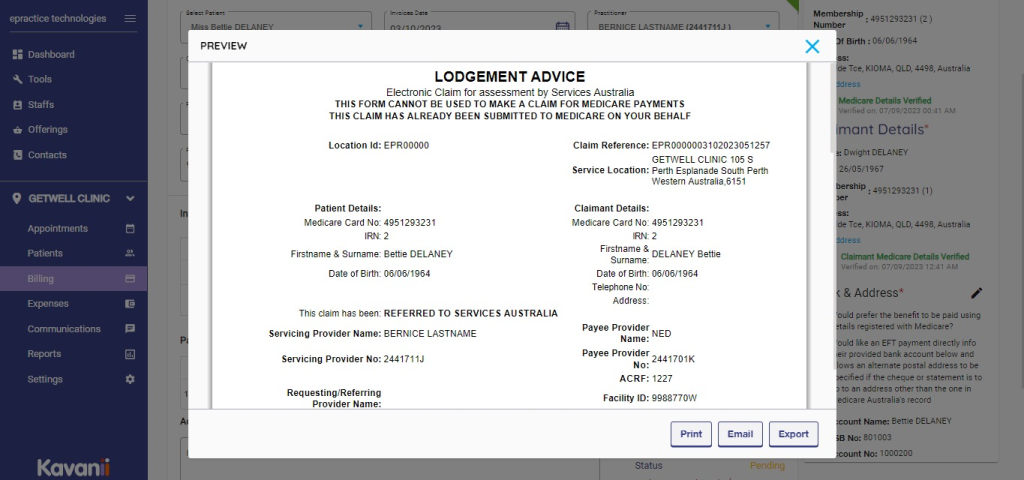Click the Expenses wallet icon

(129, 304)
